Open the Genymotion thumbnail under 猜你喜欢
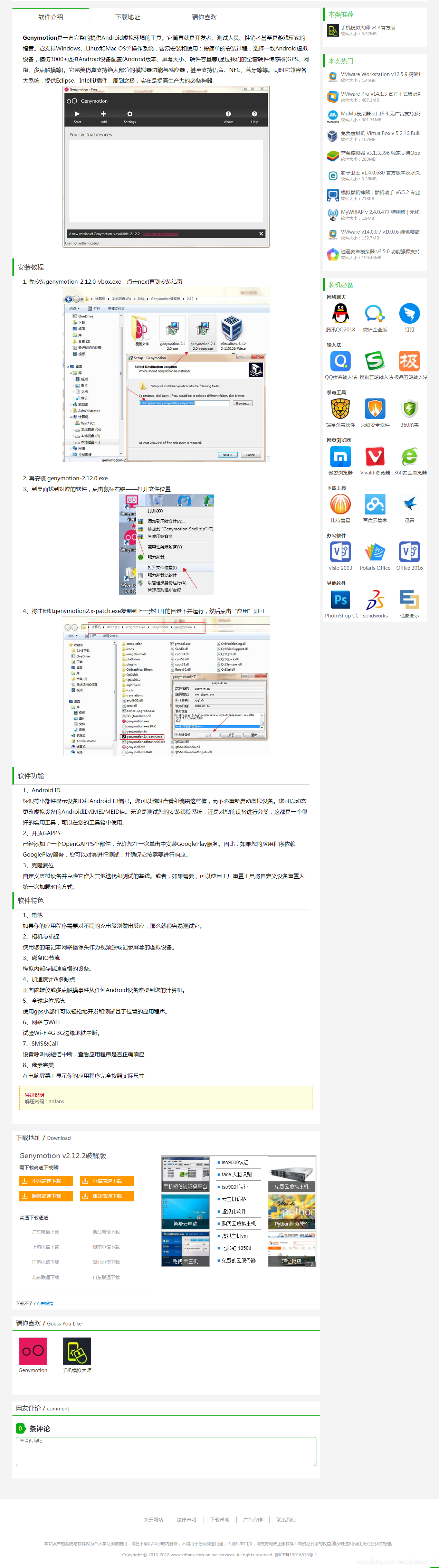This screenshot has width=439, height=1568. 33,1352
